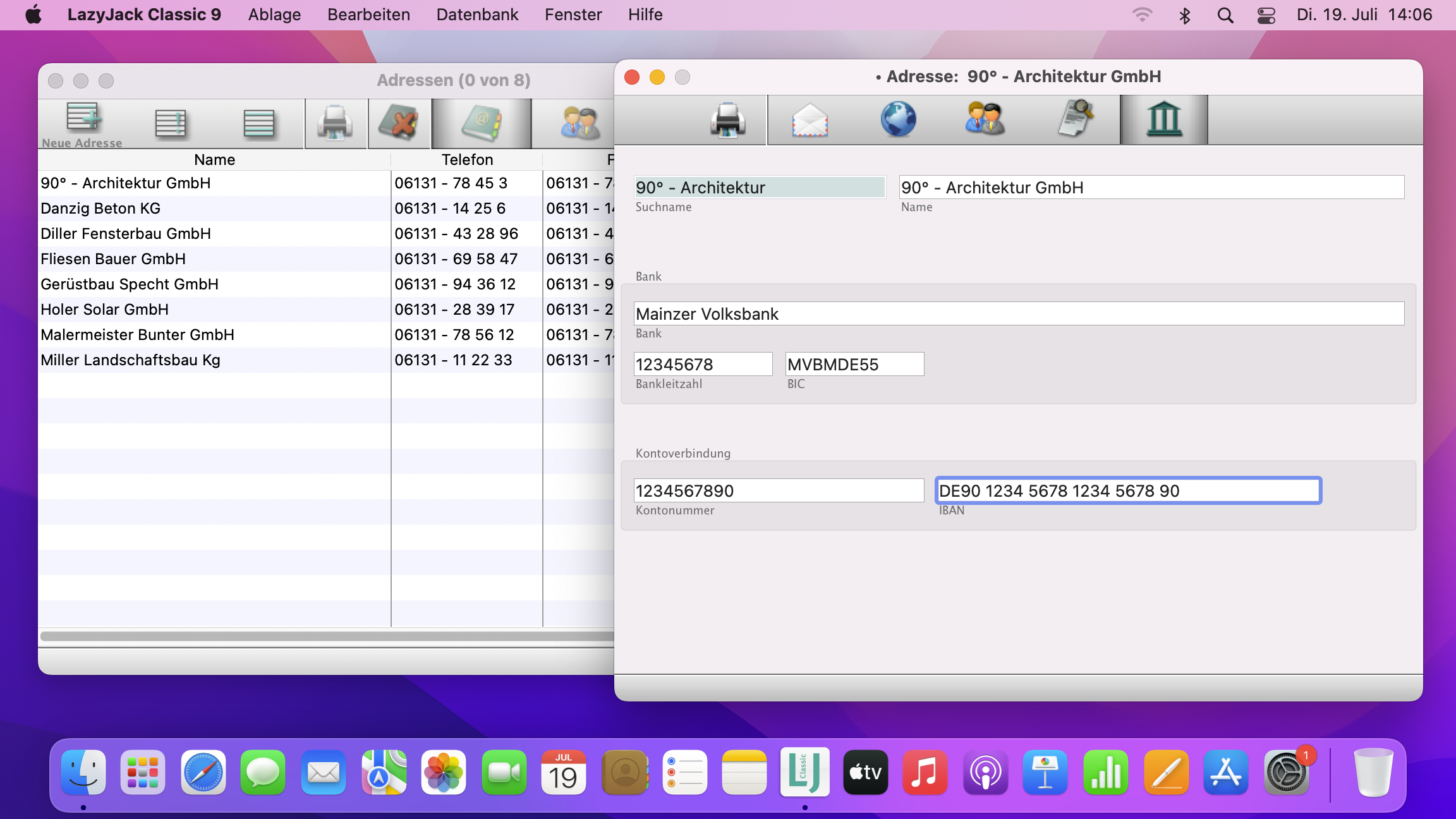1456x819 pixels.
Task: Open the Fenster menu
Action: 573,15
